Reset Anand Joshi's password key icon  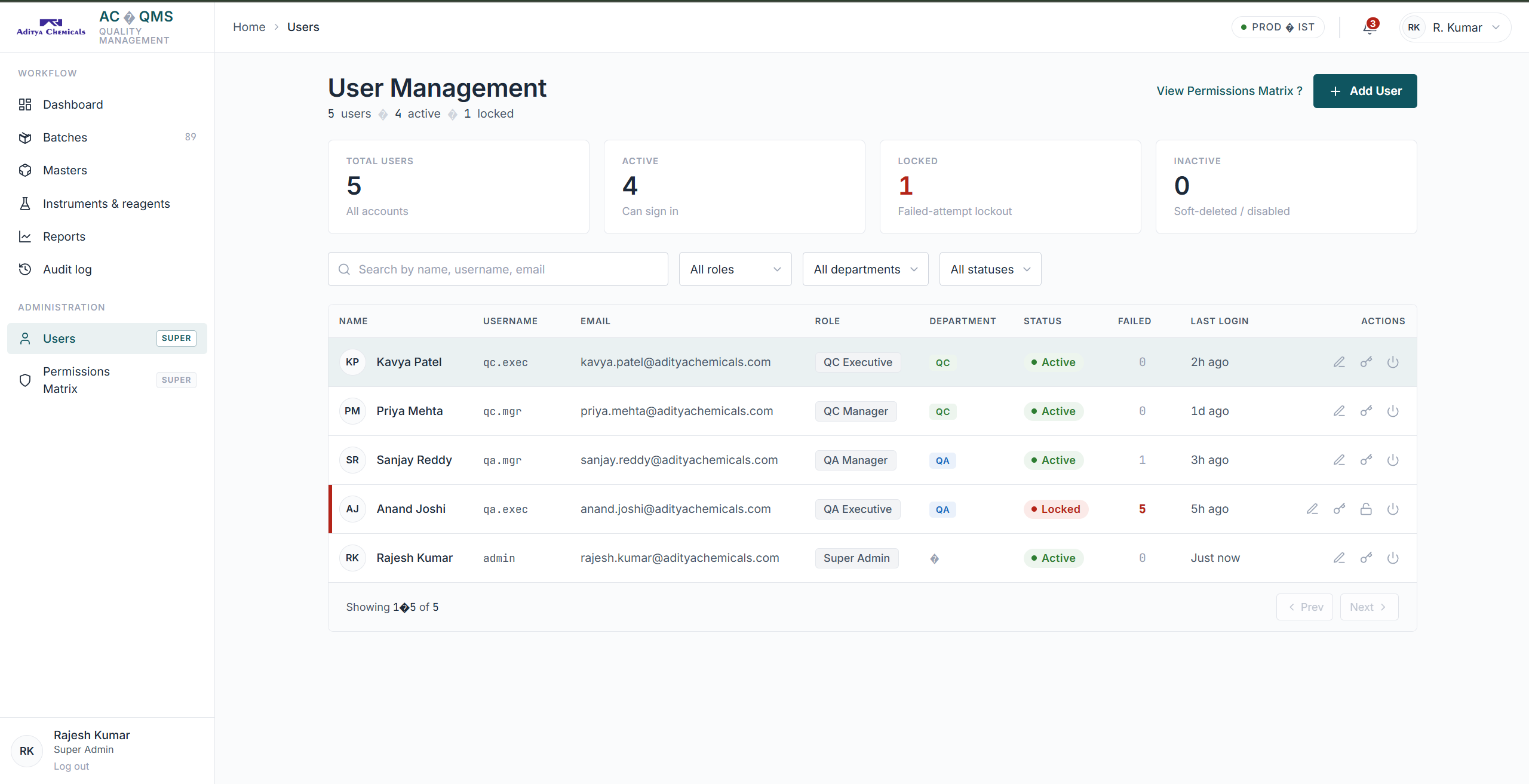[x=1339, y=509]
